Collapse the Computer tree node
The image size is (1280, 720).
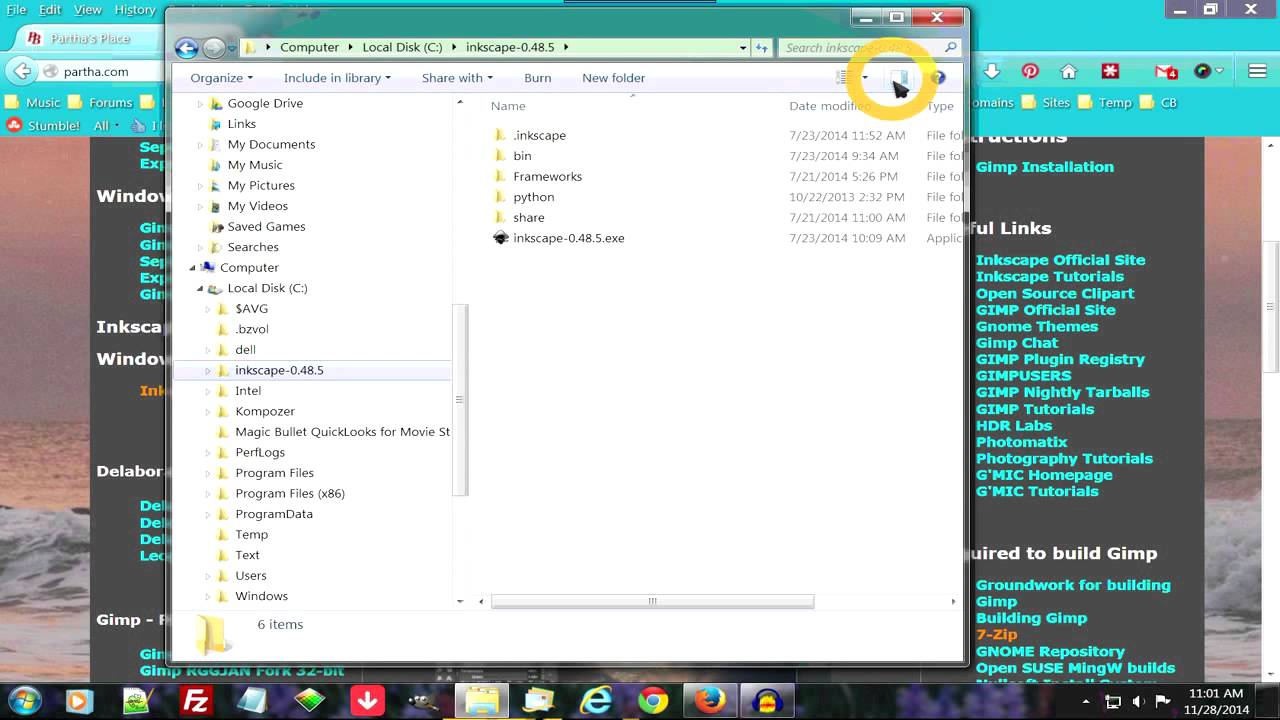coord(193,267)
